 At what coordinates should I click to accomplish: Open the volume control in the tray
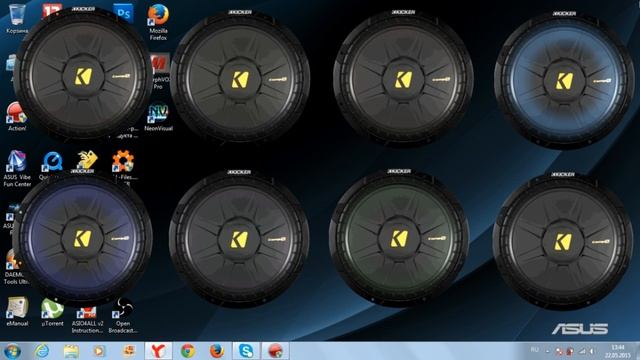click(591, 351)
